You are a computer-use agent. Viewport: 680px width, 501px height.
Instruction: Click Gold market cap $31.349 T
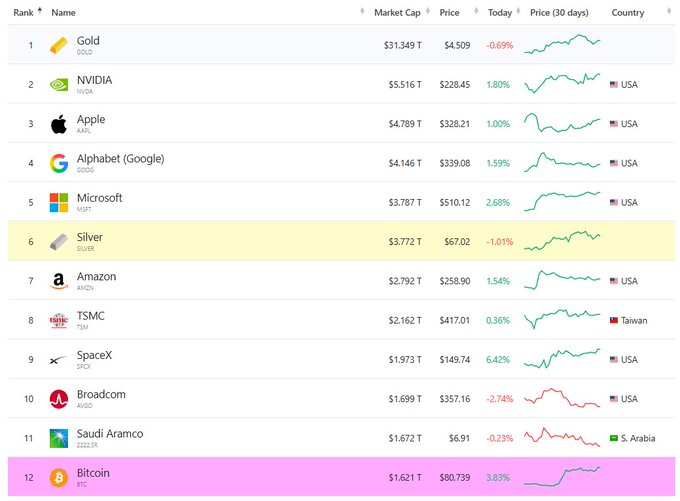(x=402, y=45)
